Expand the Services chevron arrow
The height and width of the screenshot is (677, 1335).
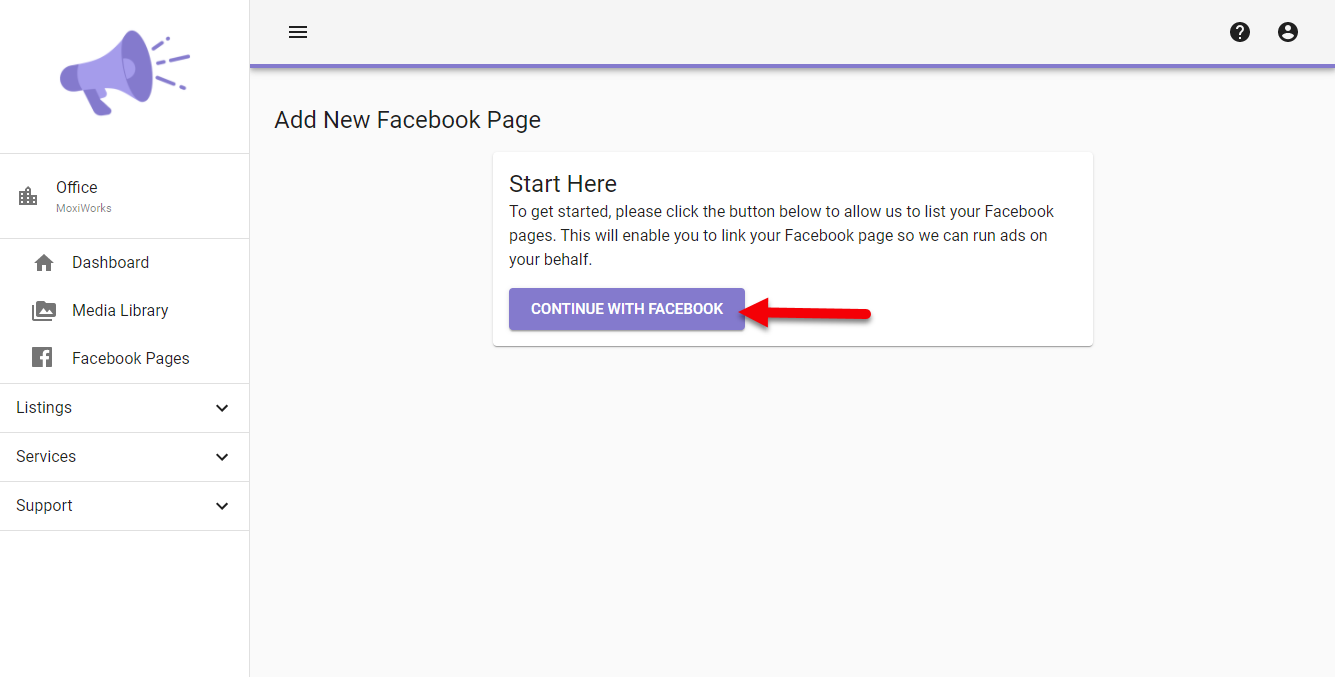pos(222,457)
